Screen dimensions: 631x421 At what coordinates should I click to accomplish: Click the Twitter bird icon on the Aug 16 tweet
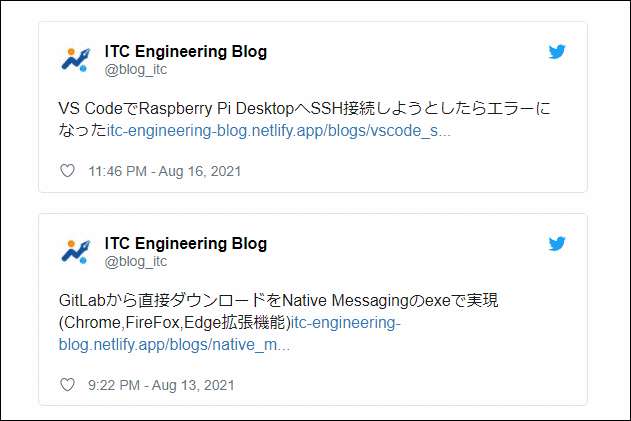(x=557, y=52)
